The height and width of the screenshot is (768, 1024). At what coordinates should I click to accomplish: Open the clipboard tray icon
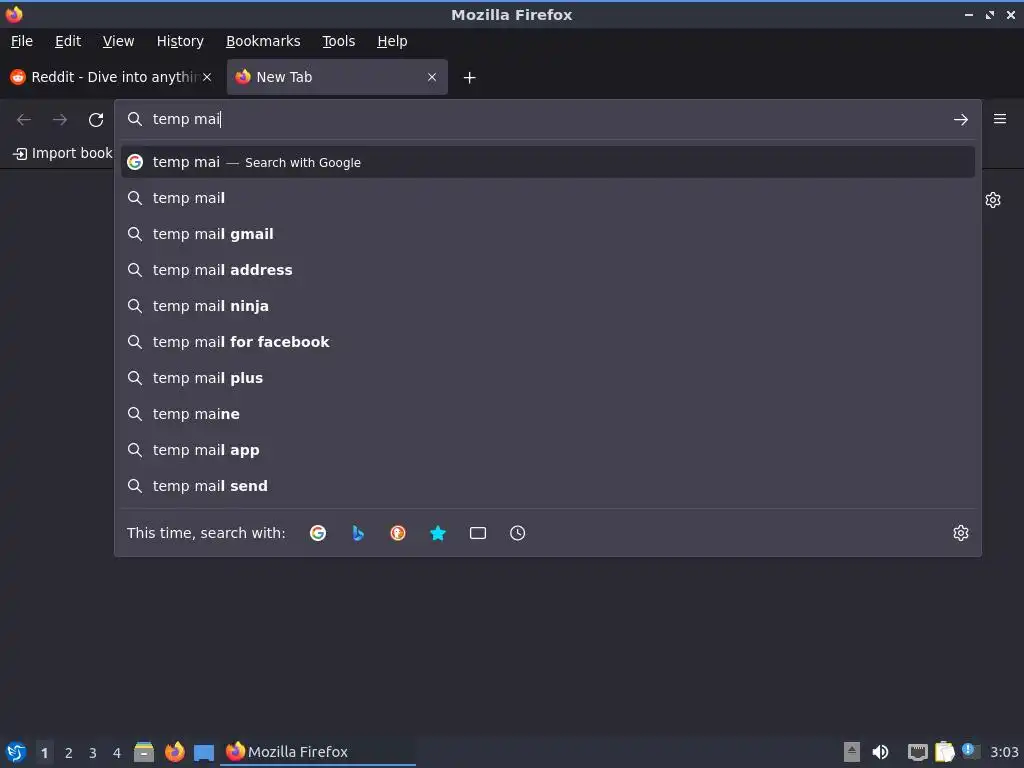tap(944, 752)
